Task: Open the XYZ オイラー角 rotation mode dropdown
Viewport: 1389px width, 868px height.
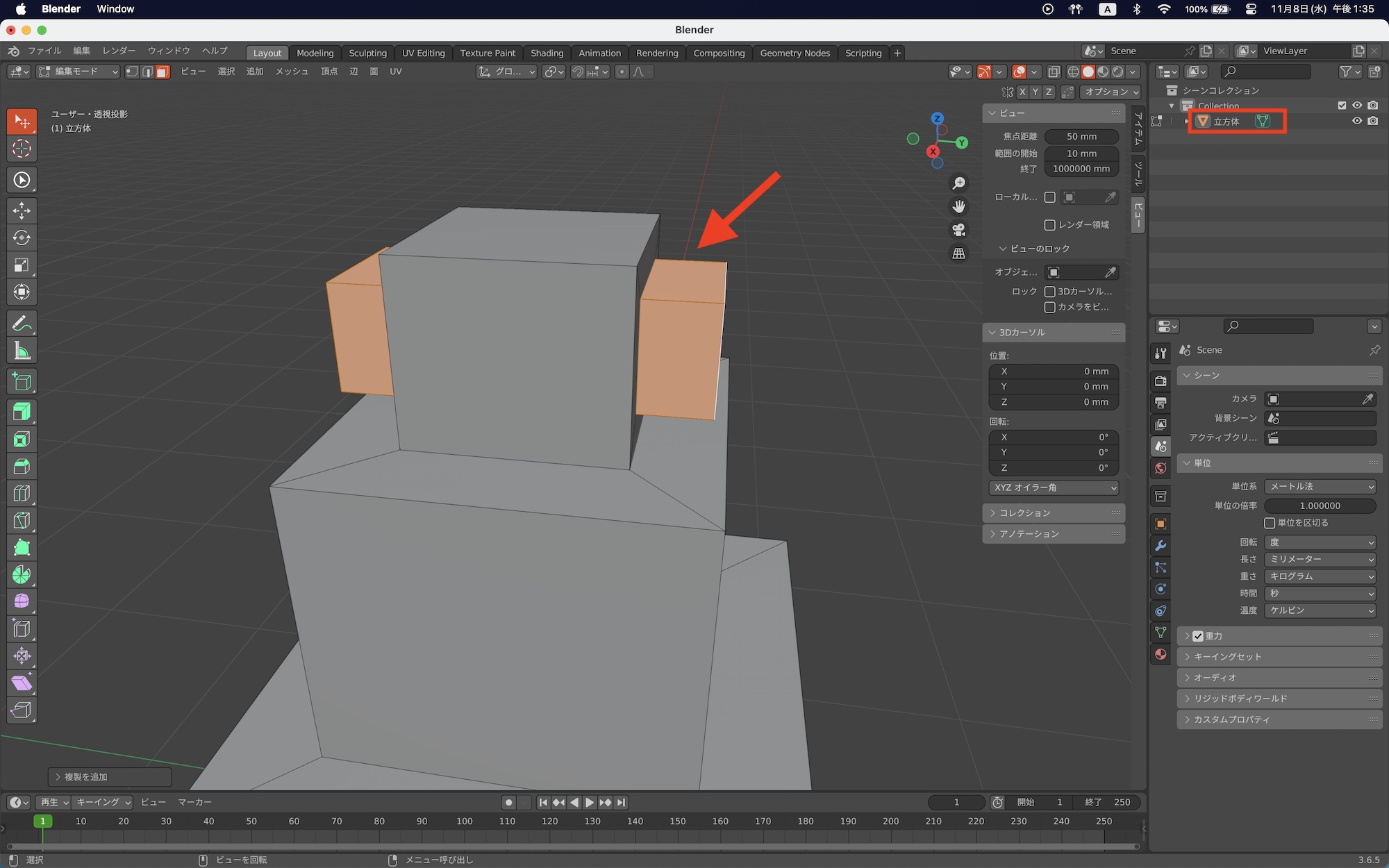Action: [1054, 487]
